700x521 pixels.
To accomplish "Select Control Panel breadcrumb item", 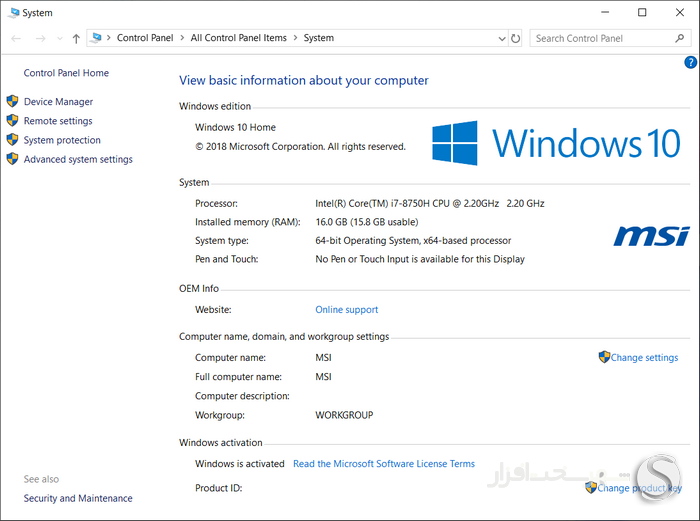I will pos(145,38).
